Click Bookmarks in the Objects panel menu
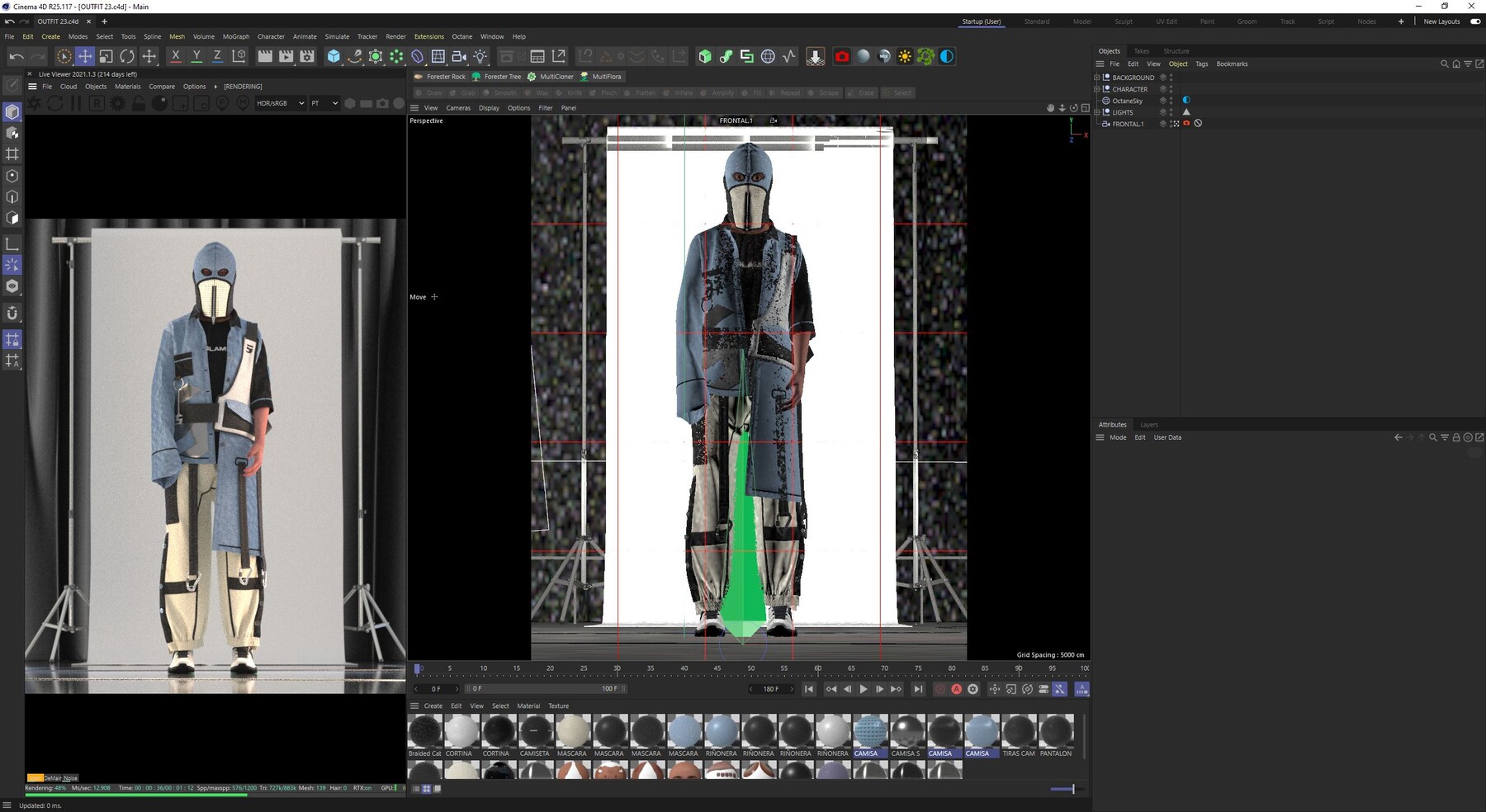 tap(1233, 64)
